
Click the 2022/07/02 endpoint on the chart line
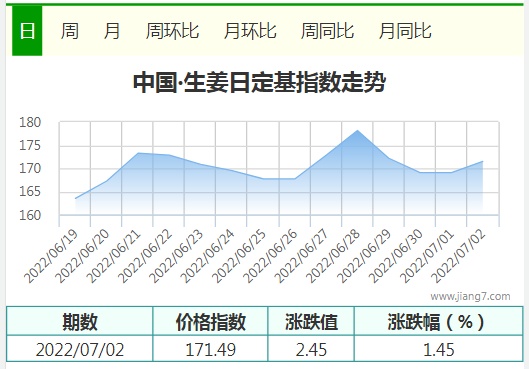482,161
